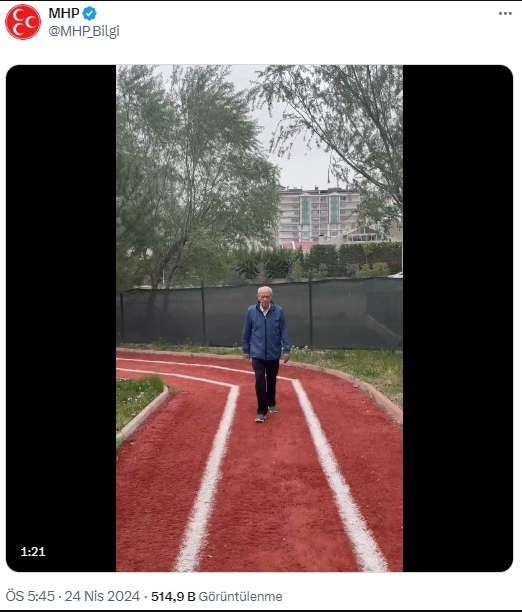The width and height of the screenshot is (522, 612).
Task: Click the blue verified badge
Action: (89, 13)
